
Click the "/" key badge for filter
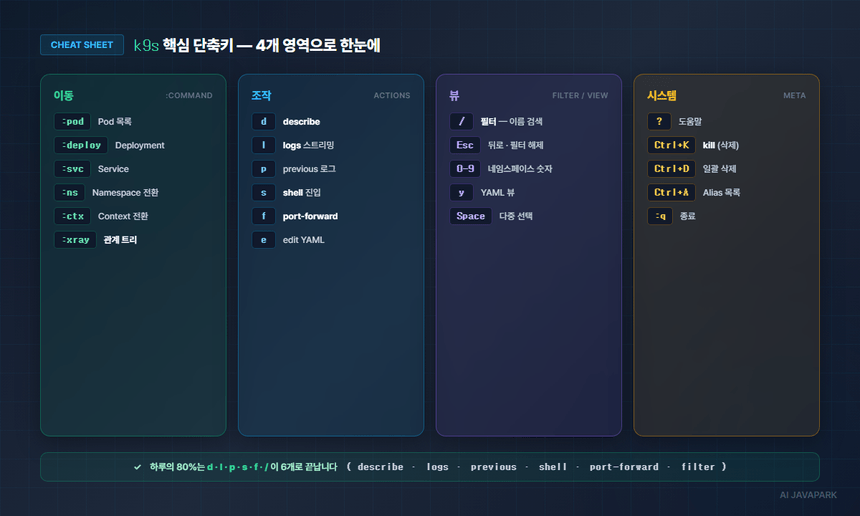pos(461,121)
